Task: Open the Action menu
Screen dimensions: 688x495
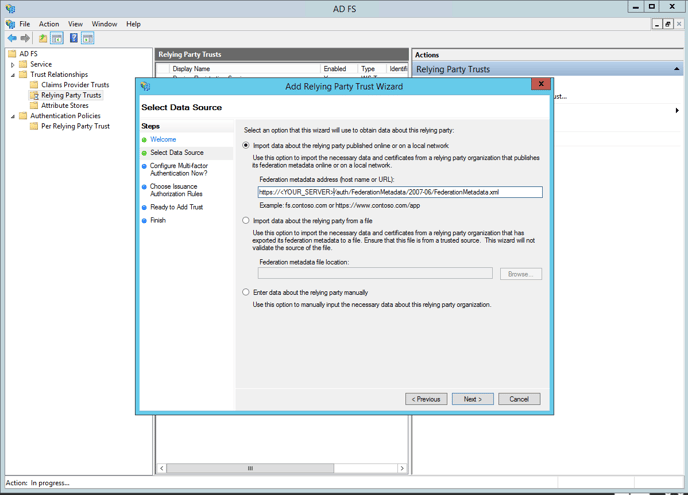Action: (49, 24)
